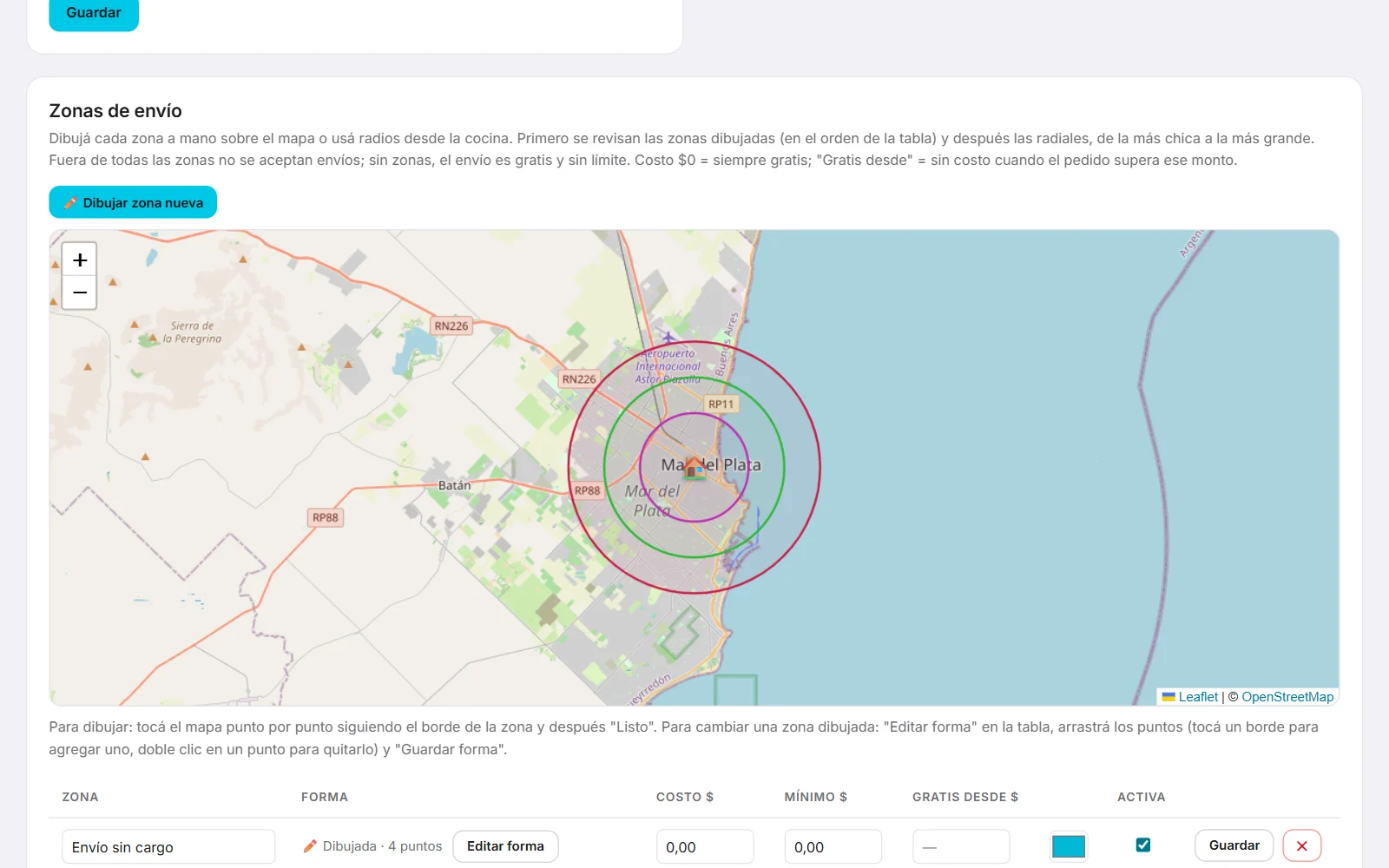Viewport: 1389px width, 868px height.
Task: Click the Zonas de envío heading
Action: (115, 111)
